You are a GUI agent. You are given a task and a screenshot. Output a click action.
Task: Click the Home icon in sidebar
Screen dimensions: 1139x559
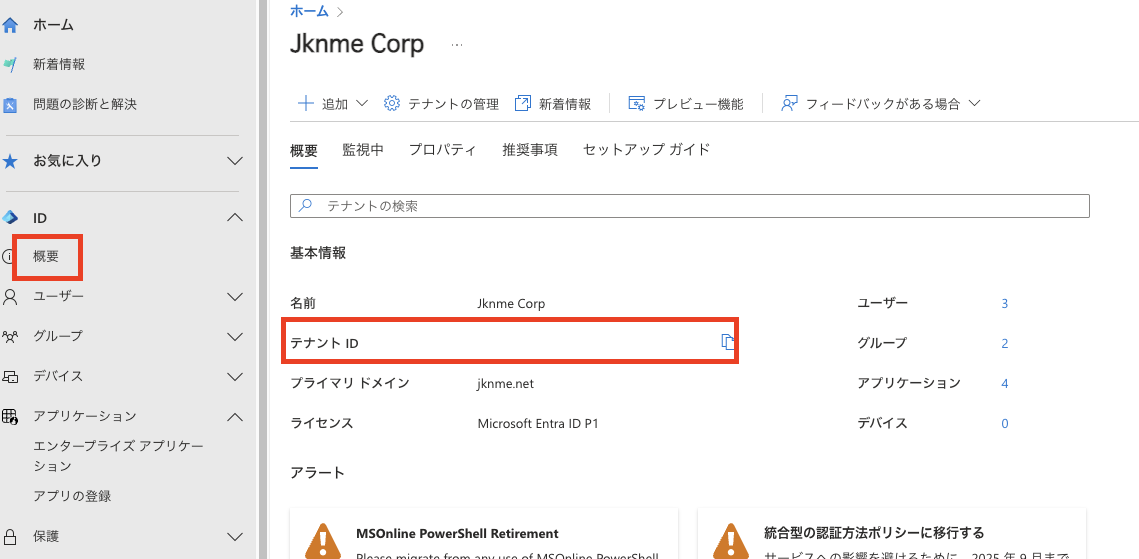click(11, 25)
